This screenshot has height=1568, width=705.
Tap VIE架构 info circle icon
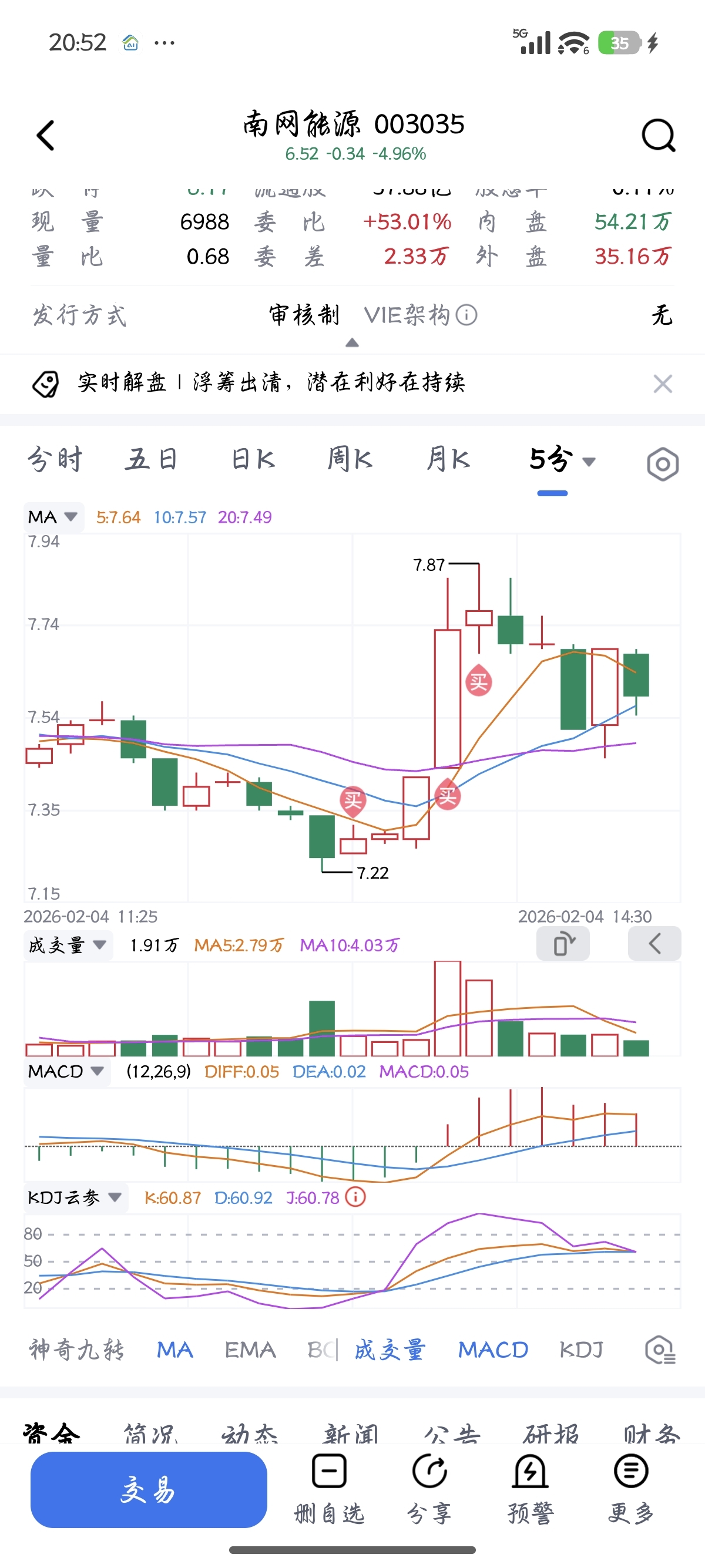[x=466, y=315]
